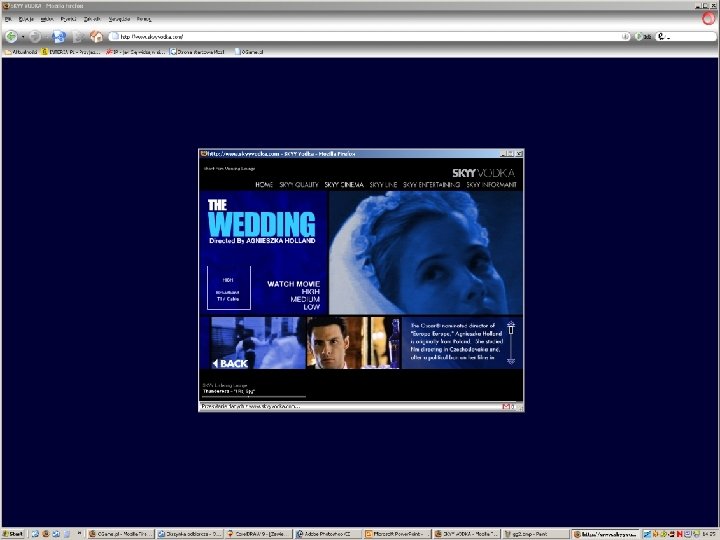This screenshot has width=720, height=540.
Task: Open the Windows Start button
Action: point(13,534)
